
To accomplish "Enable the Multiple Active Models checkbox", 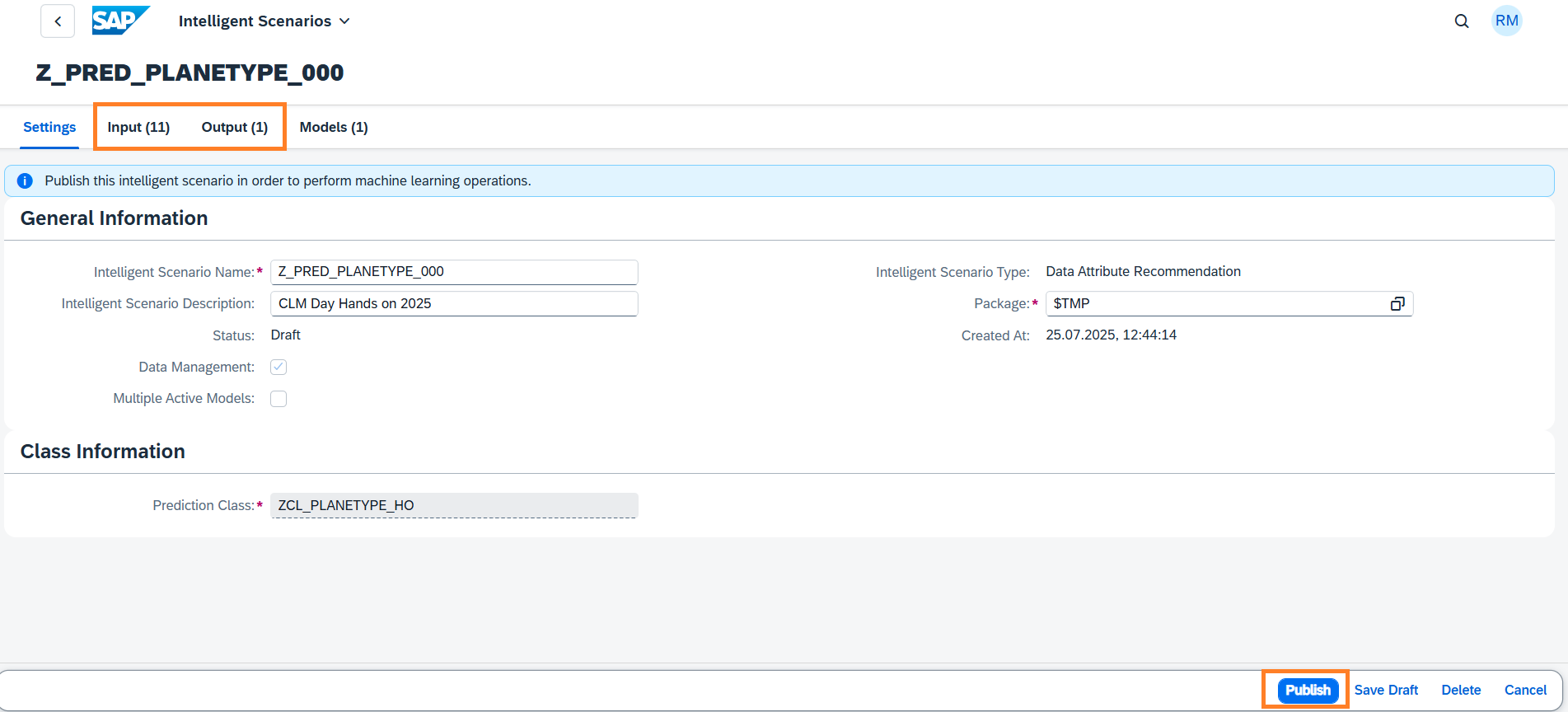I will click(x=278, y=399).
